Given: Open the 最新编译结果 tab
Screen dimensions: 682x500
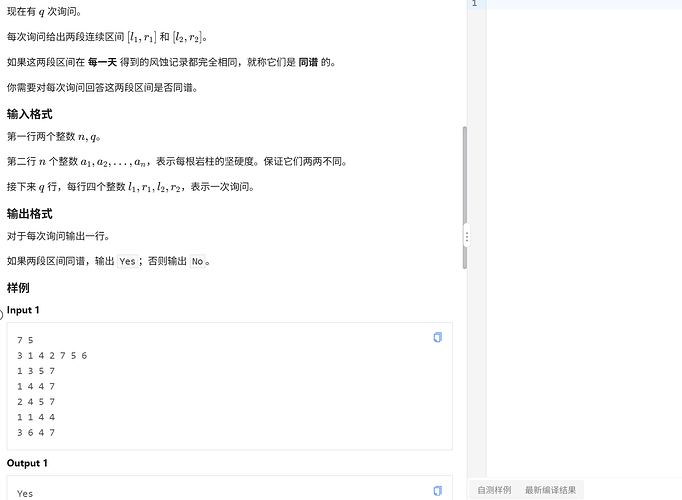Looking at the screenshot, I should pyautogui.click(x=550, y=490).
